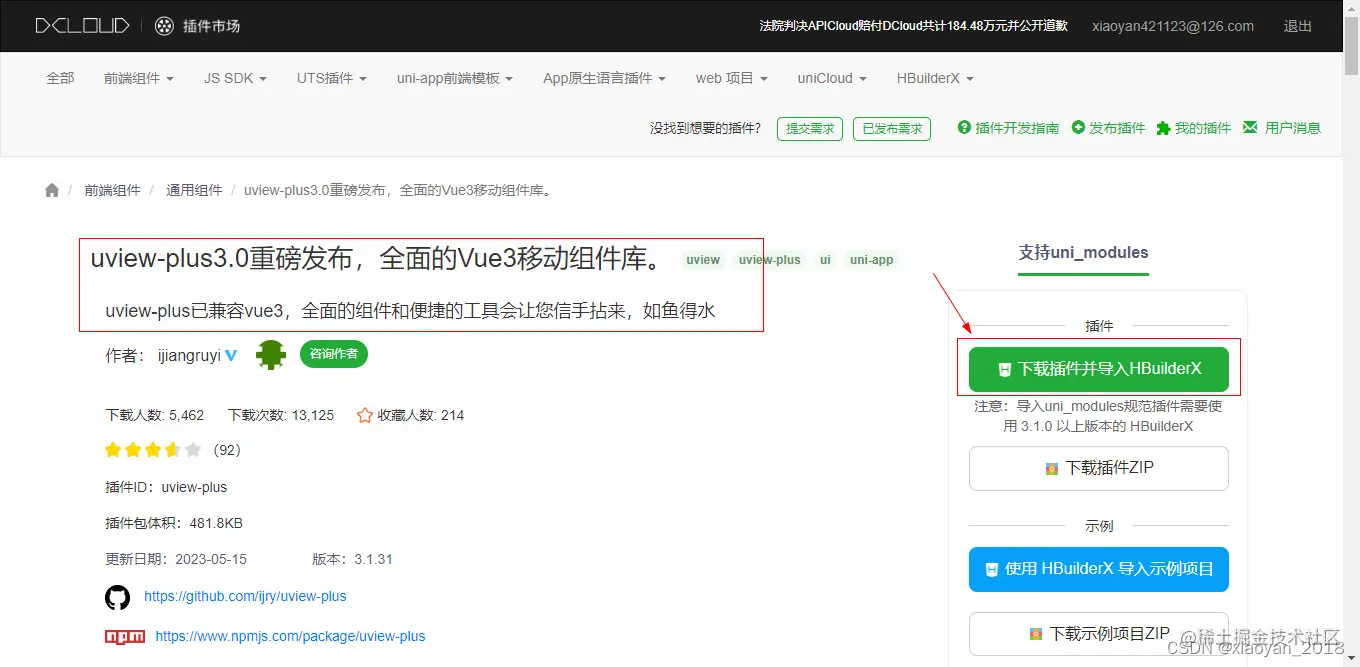Click the rating count (92)
The image size is (1360, 667).
pos(227,450)
